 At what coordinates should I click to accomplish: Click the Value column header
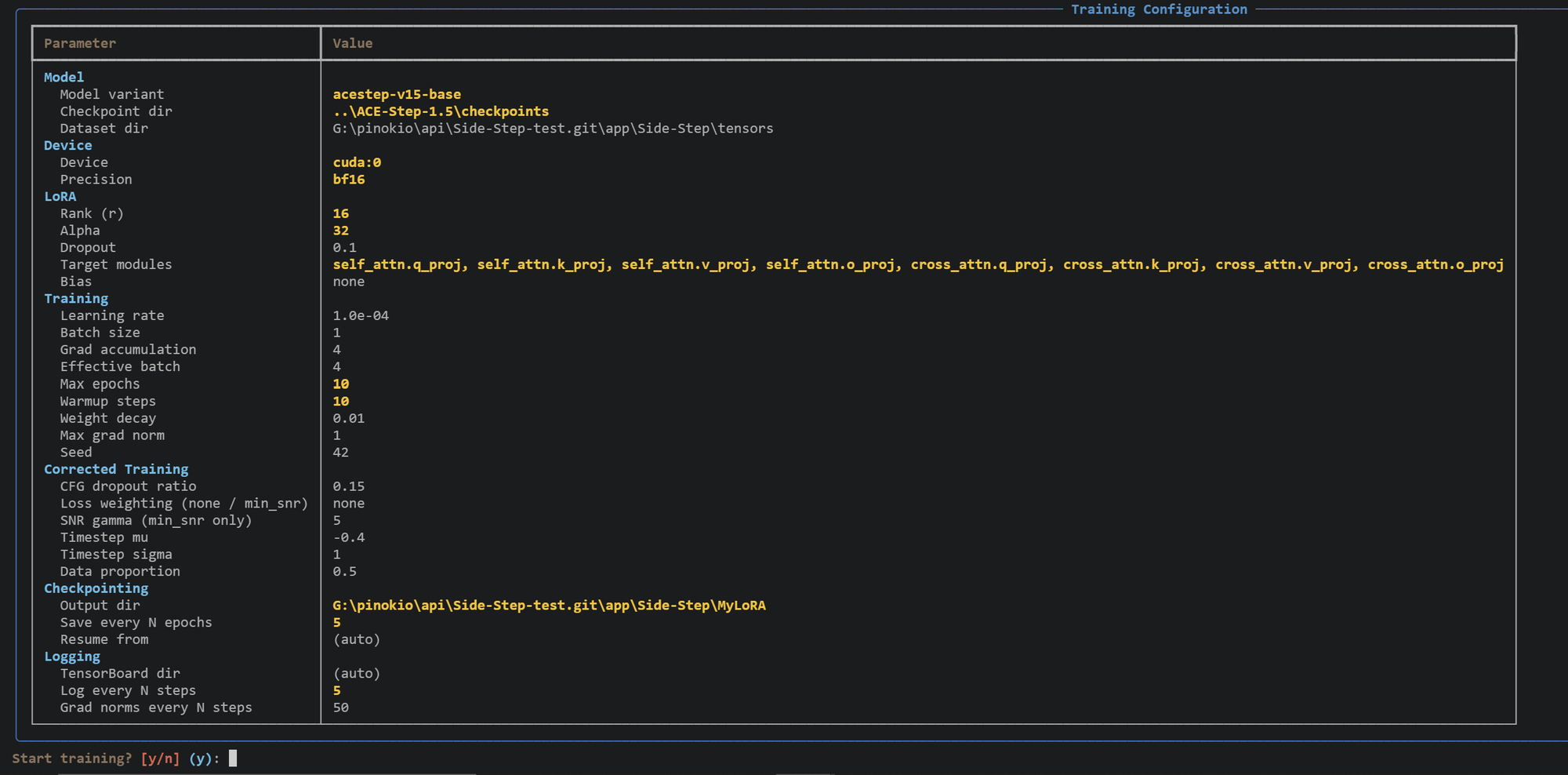click(x=352, y=43)
